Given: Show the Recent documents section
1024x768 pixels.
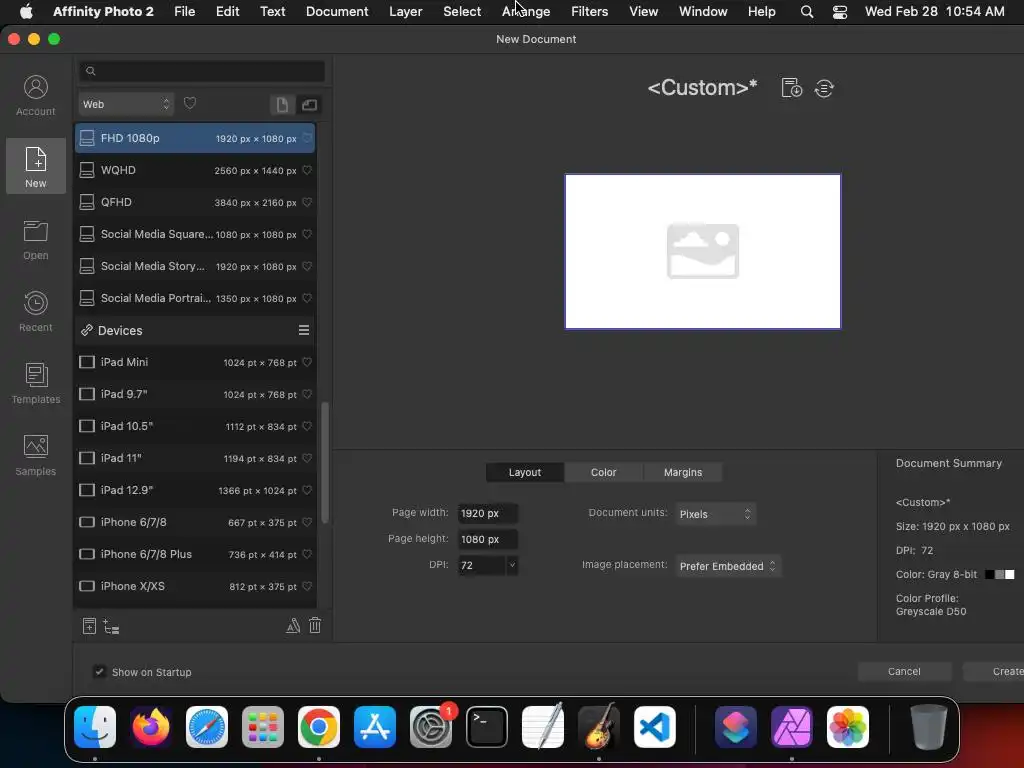Looking at the screenshot, I should pos(35,312).
